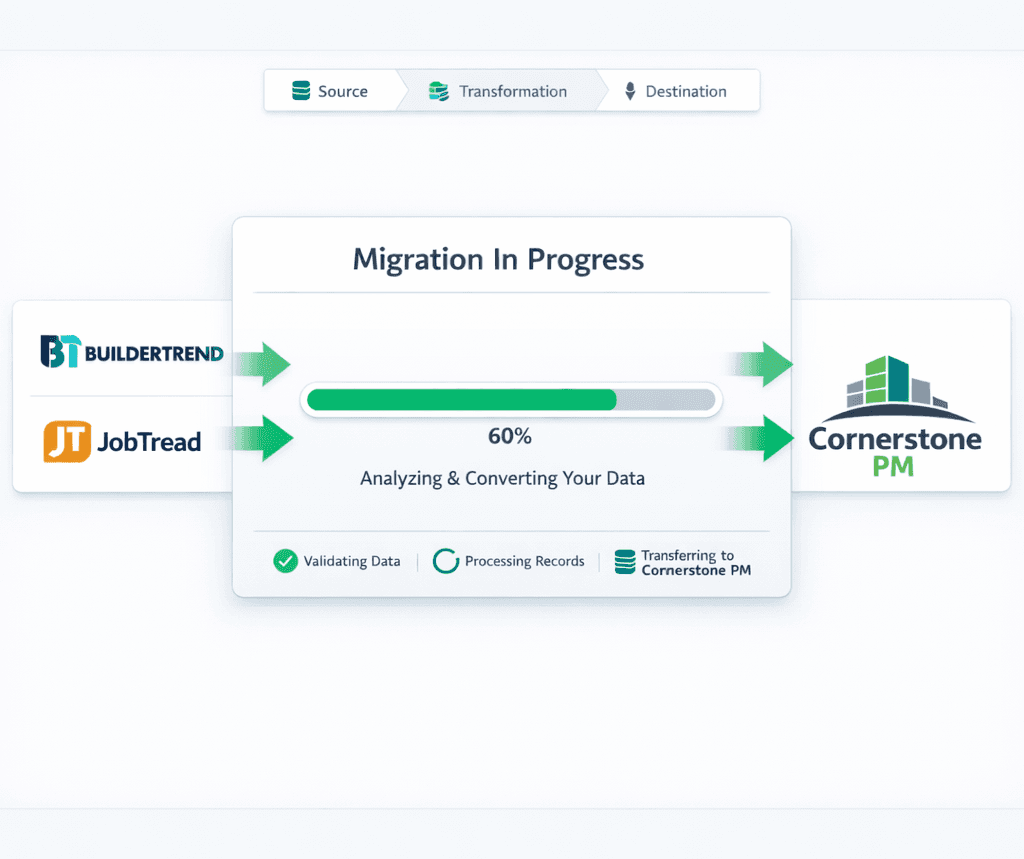Click the Validating Data label
This screenshot has height=859, width=1024.
click(352, 561)
